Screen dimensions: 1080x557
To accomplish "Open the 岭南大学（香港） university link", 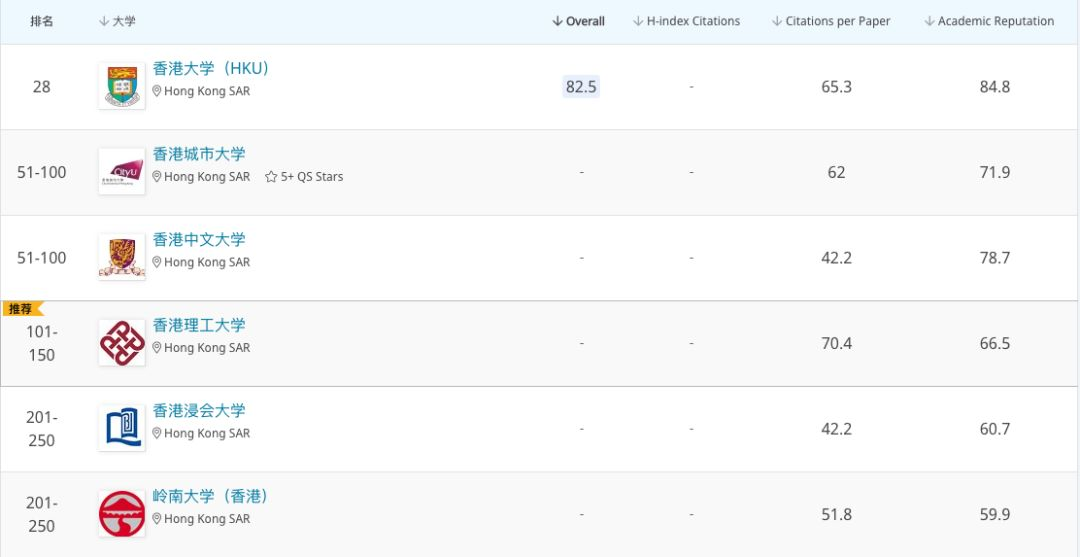I will pos(211,496).
